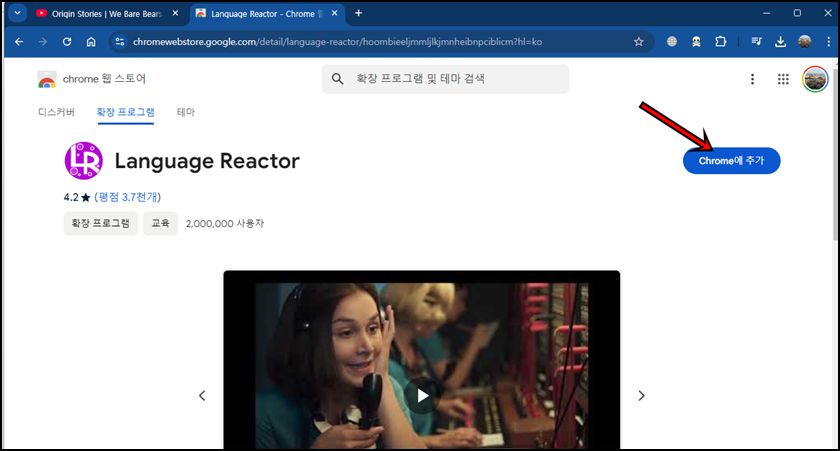Viewport: 840px width, 451px height.
Task: Click the globe extension icon in toolbar
Action: coord(672,42)
